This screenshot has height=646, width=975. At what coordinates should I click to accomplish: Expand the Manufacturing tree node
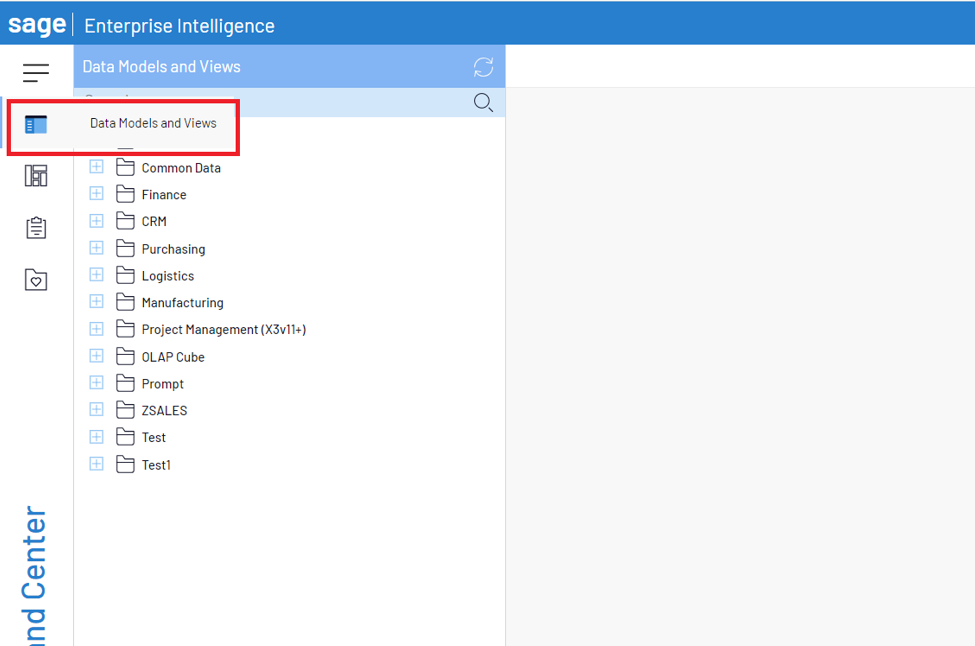point(96,301)
